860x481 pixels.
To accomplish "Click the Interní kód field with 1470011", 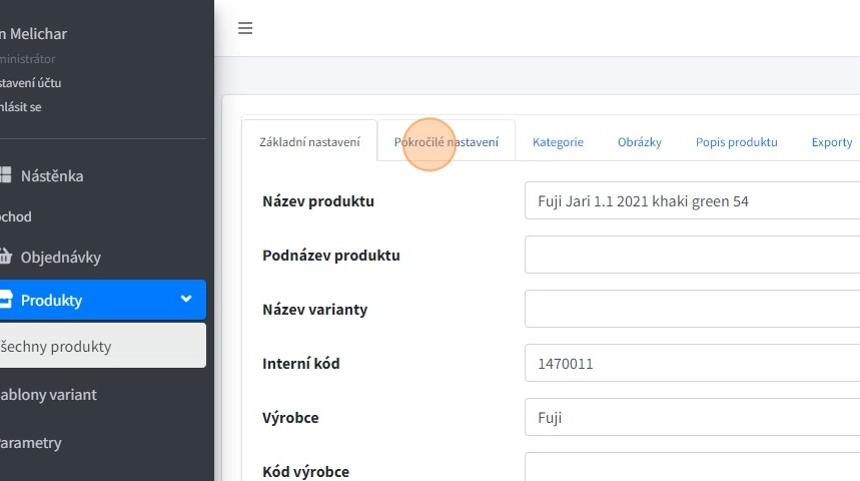I will 690,363.
